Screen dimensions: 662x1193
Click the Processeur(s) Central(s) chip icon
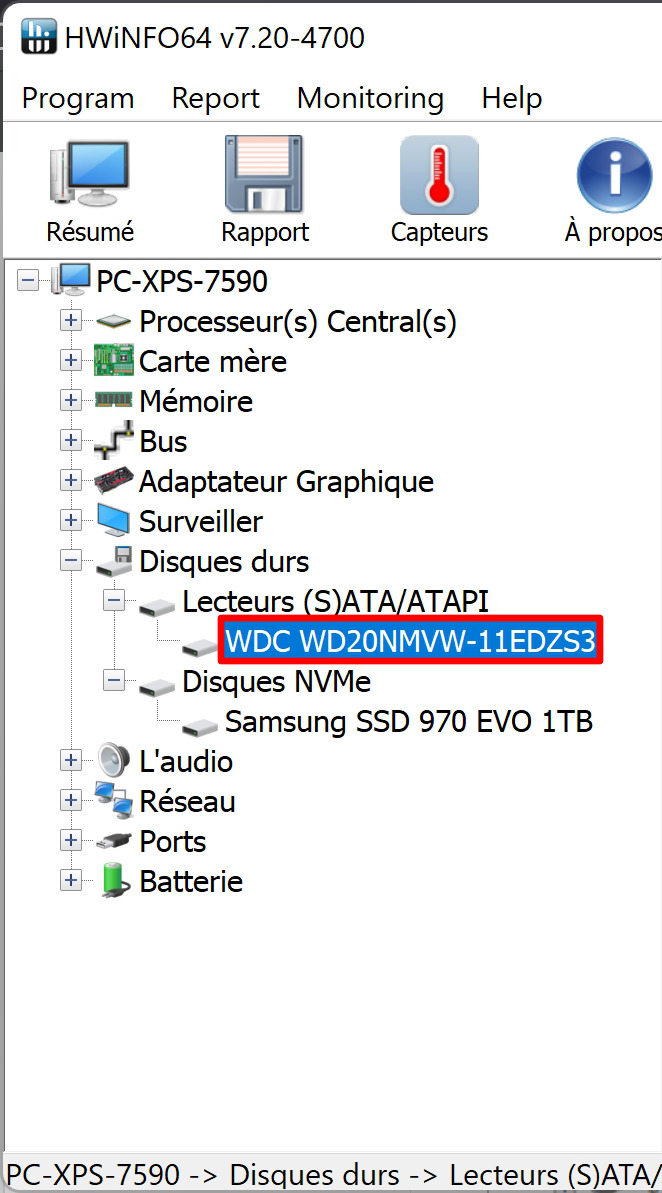click(x=113, y=322)
